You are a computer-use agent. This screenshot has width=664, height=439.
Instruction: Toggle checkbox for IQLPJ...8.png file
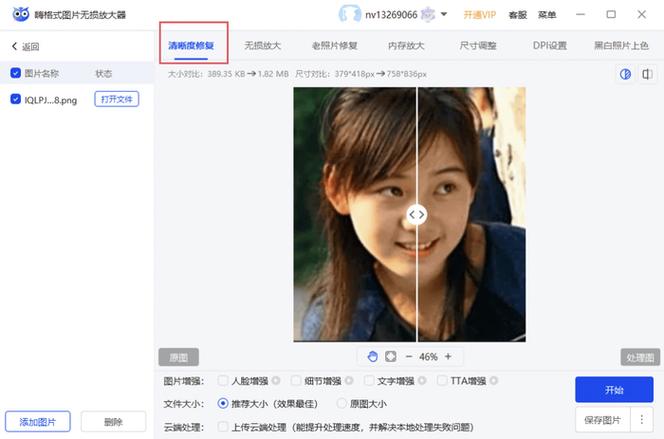(16, 99)
